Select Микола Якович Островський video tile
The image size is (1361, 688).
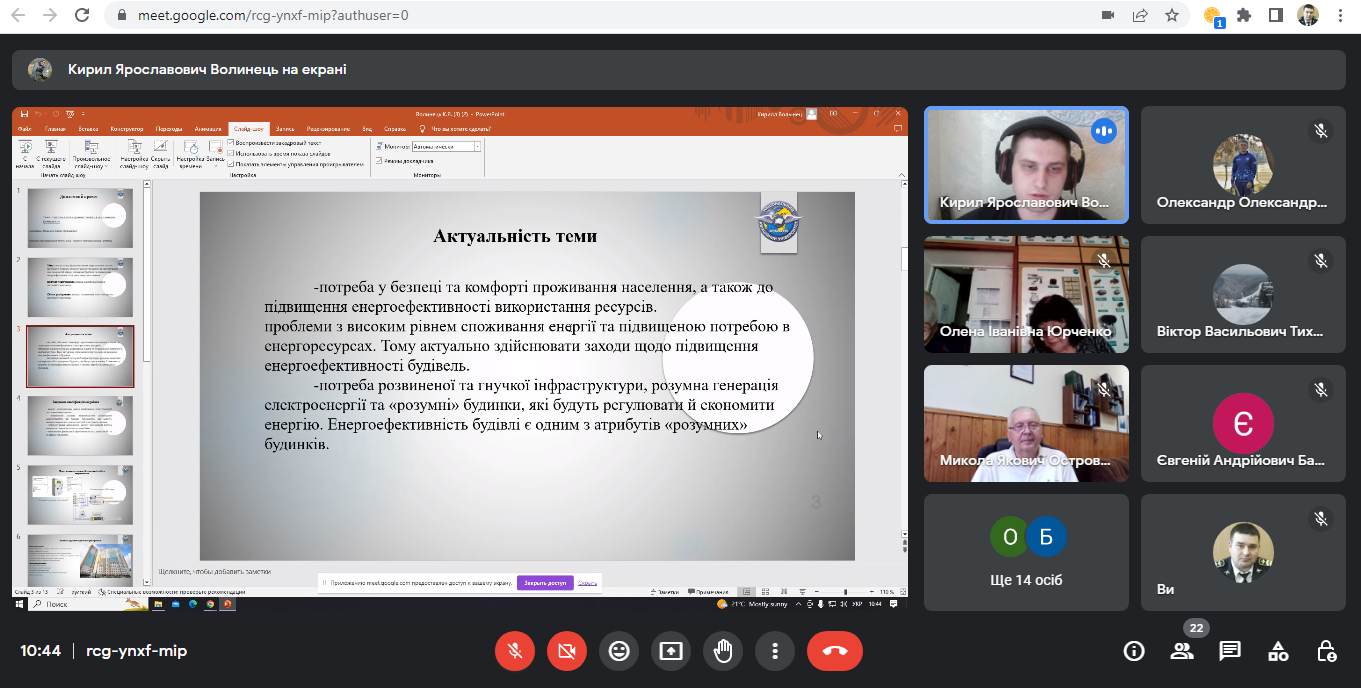point(1026,423)
